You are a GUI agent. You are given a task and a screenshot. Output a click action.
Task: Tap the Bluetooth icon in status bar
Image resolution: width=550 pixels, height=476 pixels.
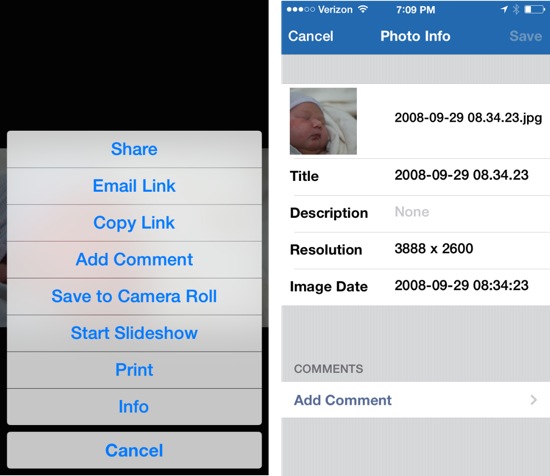(x=516, y=9)
